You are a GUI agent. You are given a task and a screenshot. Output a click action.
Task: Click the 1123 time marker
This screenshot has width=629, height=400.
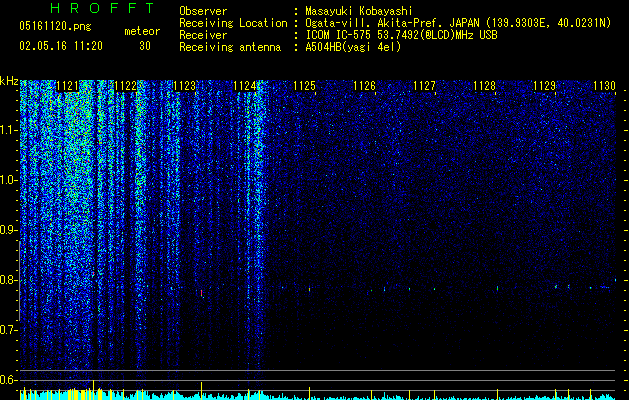(x=185, y=86)
